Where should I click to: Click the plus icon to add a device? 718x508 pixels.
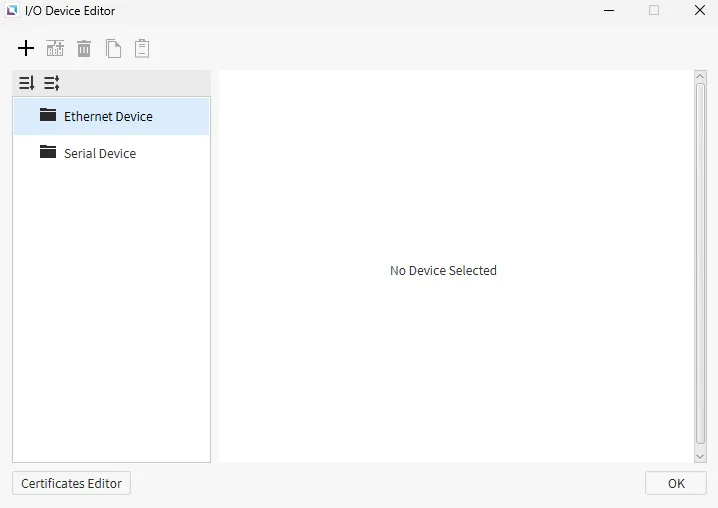26,48
